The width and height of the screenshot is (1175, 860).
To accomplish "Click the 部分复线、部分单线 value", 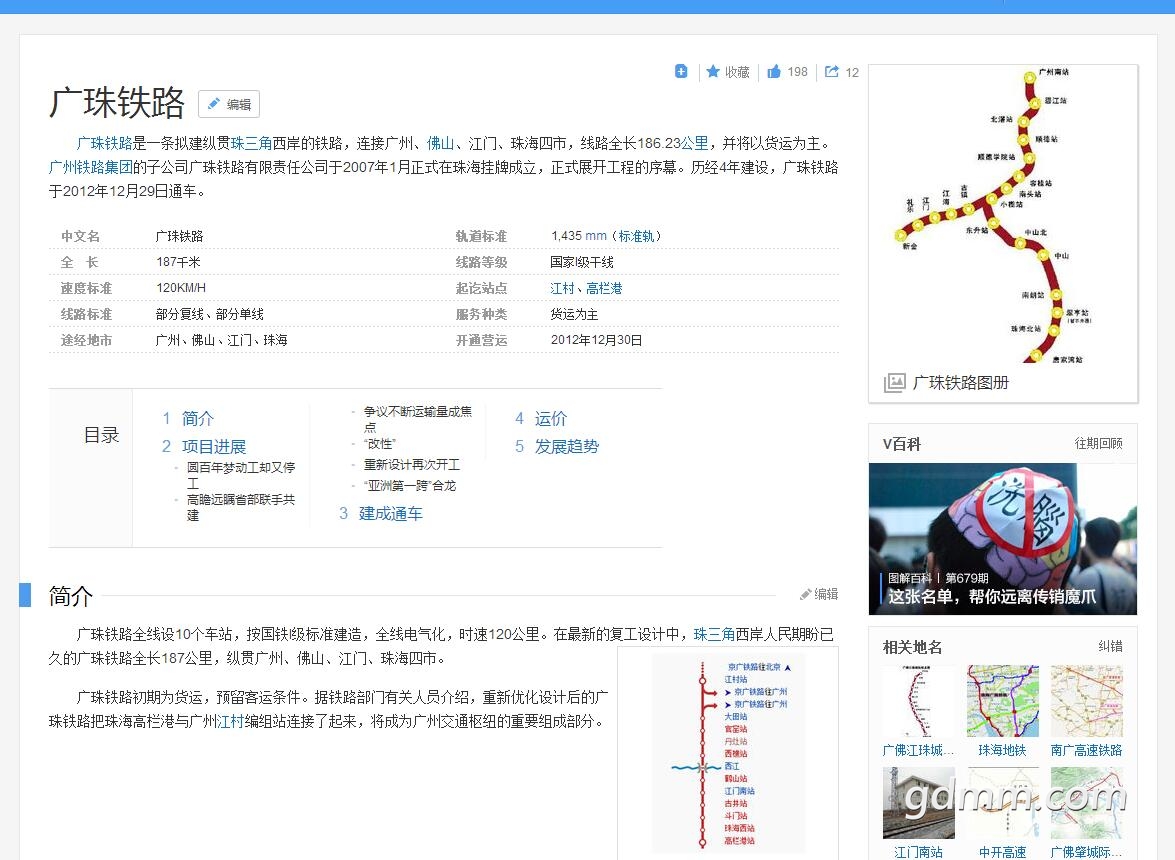I will click(x=210, y=314).
